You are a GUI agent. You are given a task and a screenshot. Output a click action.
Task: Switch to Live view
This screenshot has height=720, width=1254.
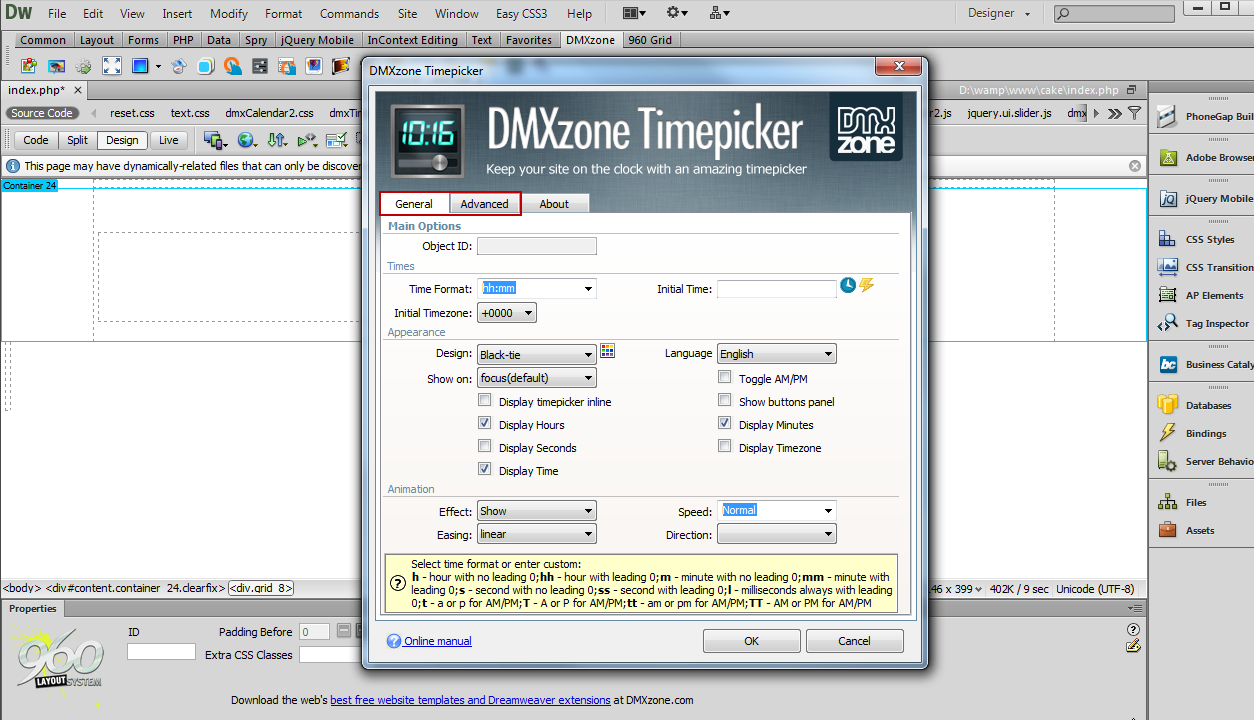[168, 140]
